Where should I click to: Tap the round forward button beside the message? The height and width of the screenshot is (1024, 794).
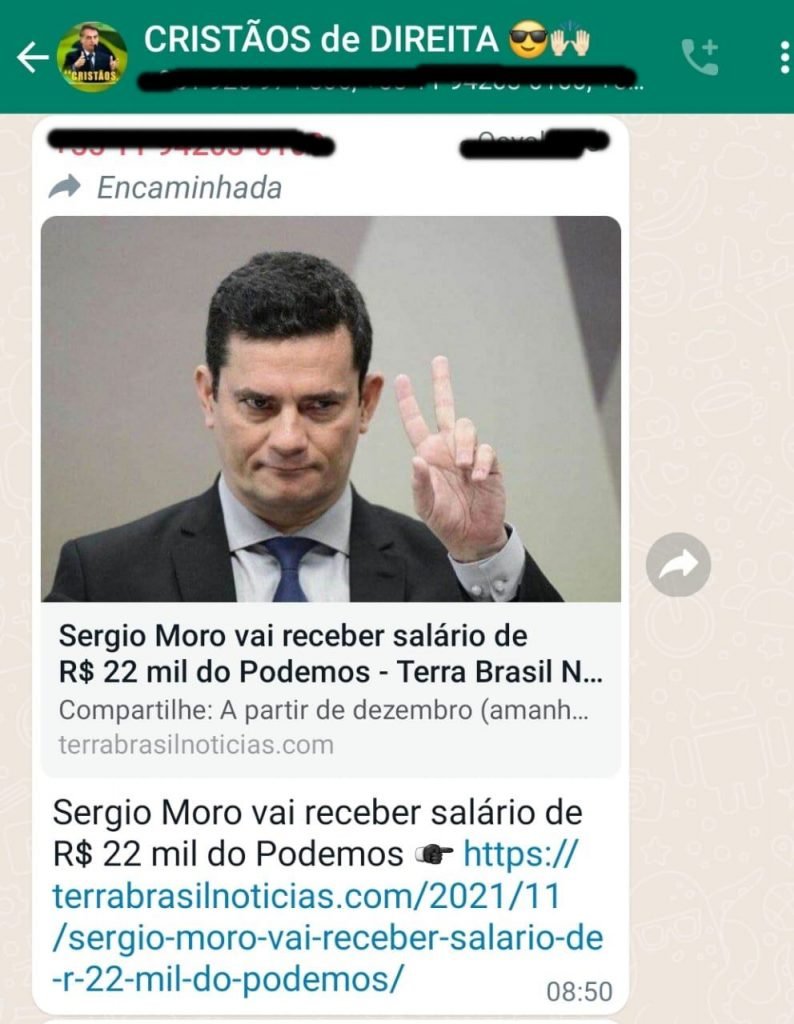[678, 564]
